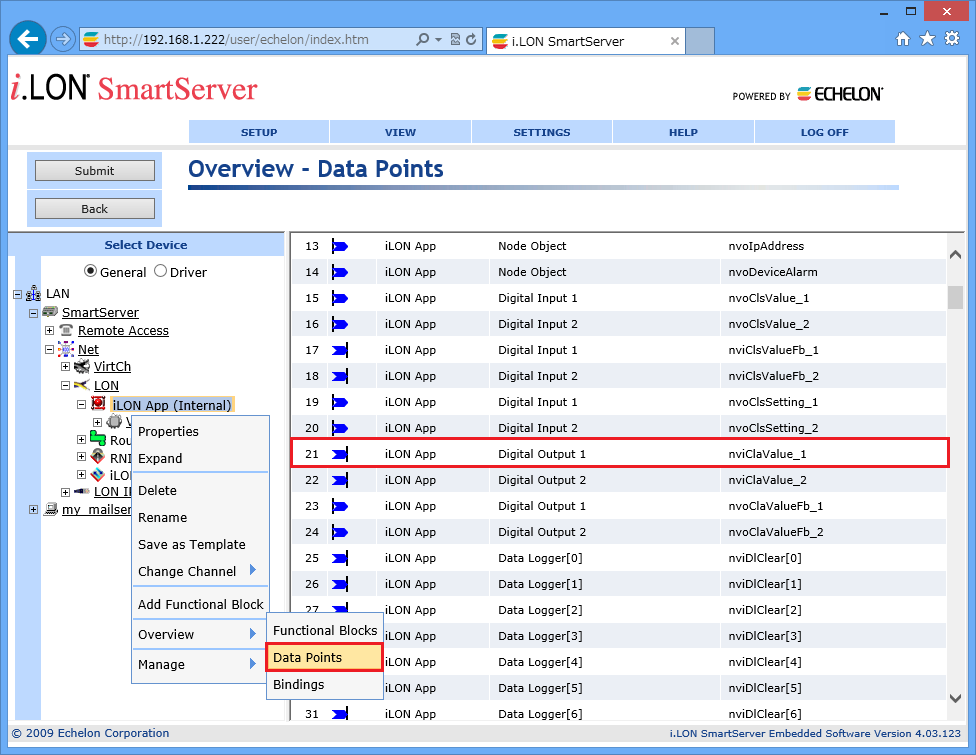Click the Remote Access telephone icon

[x=66, y=330]
